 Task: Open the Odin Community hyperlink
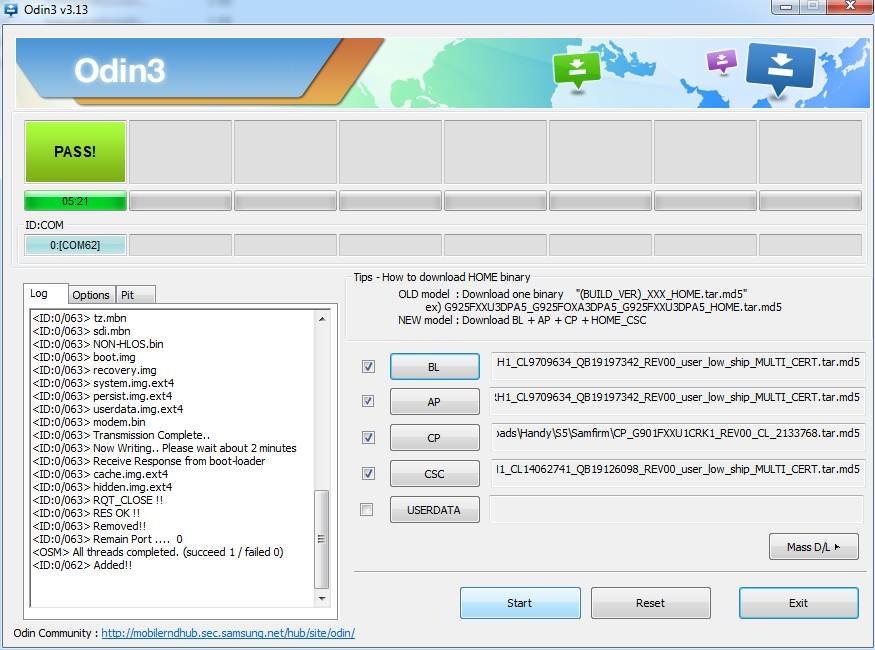tap(228, 633)
